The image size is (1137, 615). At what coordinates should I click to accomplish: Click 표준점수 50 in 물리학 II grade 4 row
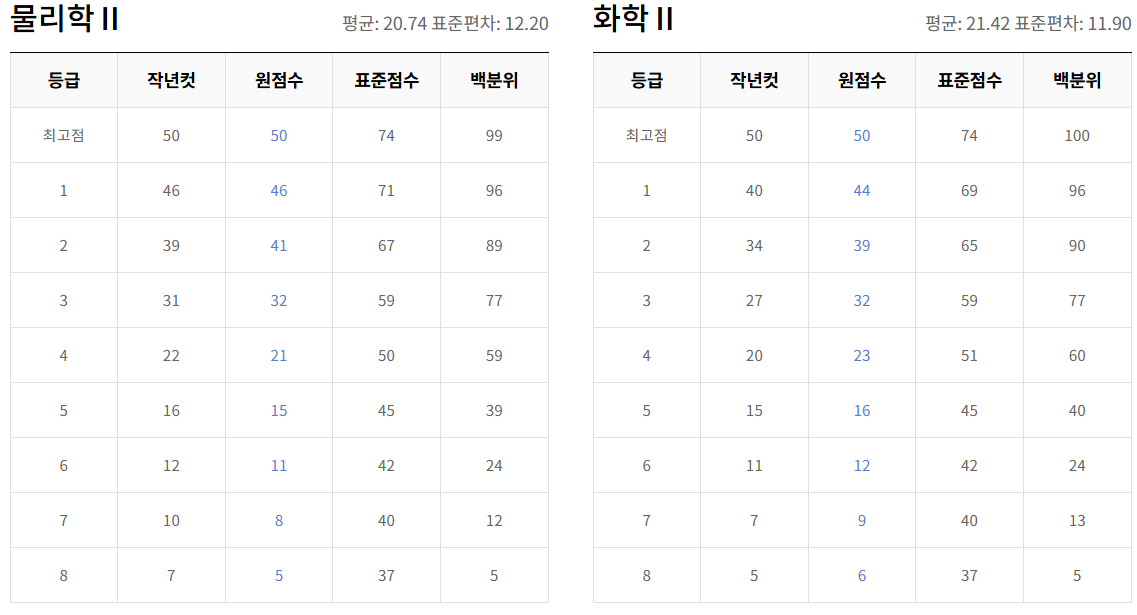pos(386,356)
